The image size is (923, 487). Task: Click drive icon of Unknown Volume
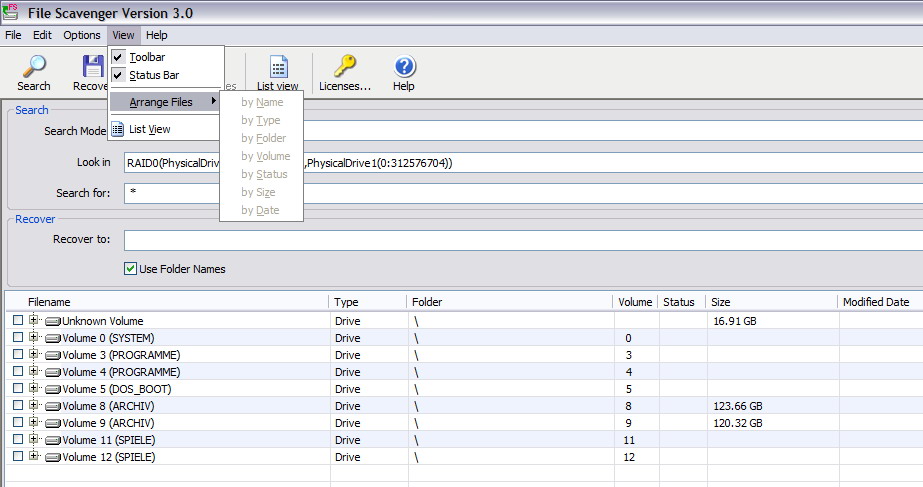click(53, 322)
